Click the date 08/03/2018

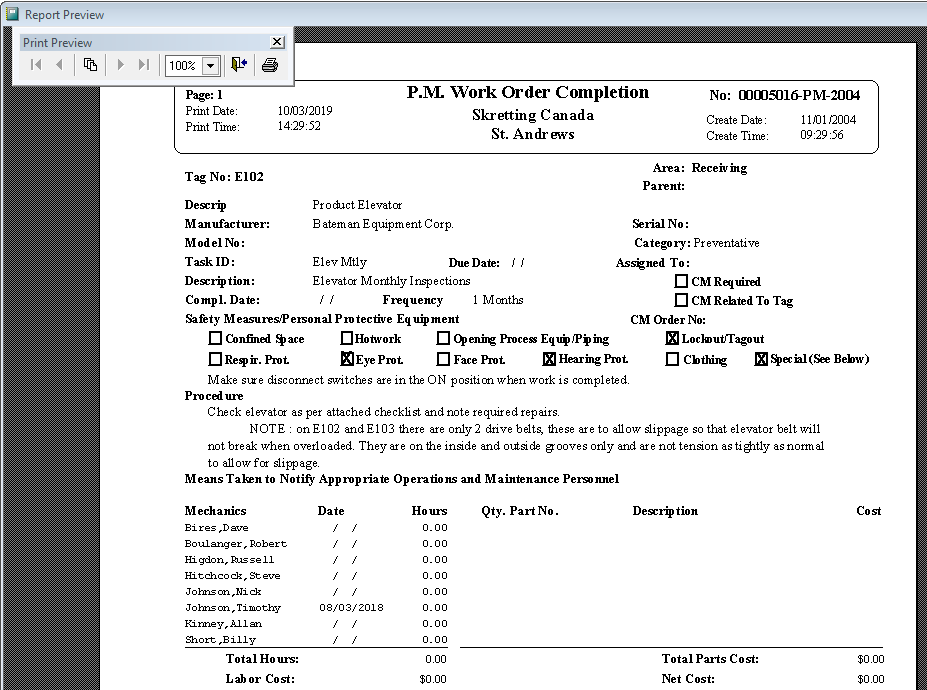pos(351,607)
